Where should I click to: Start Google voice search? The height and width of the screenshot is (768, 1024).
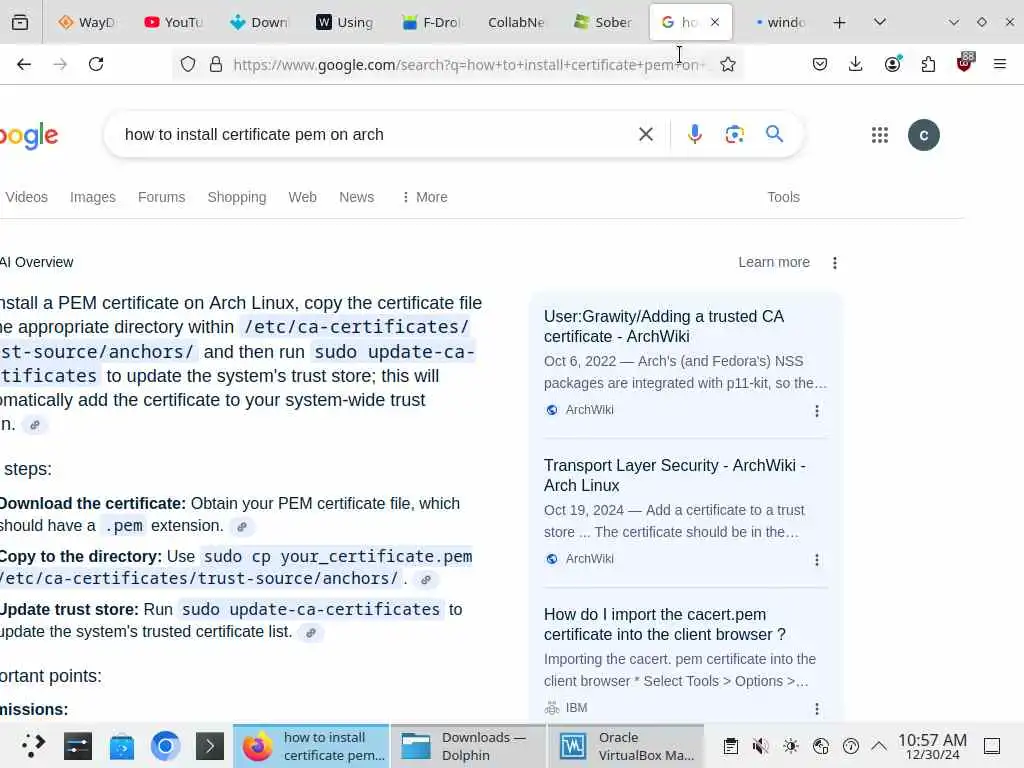(x=695, y=134)
